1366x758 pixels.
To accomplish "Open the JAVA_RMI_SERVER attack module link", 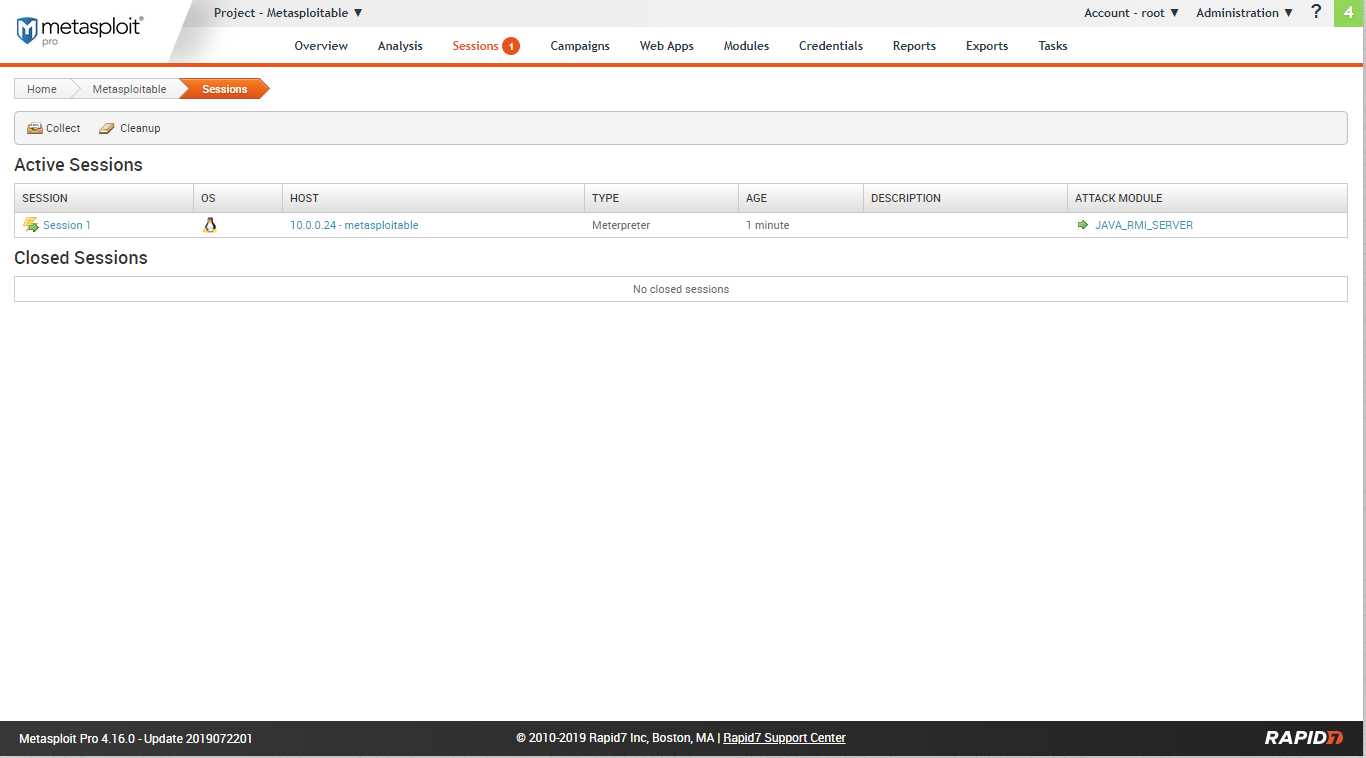I will click(1144, 225).
